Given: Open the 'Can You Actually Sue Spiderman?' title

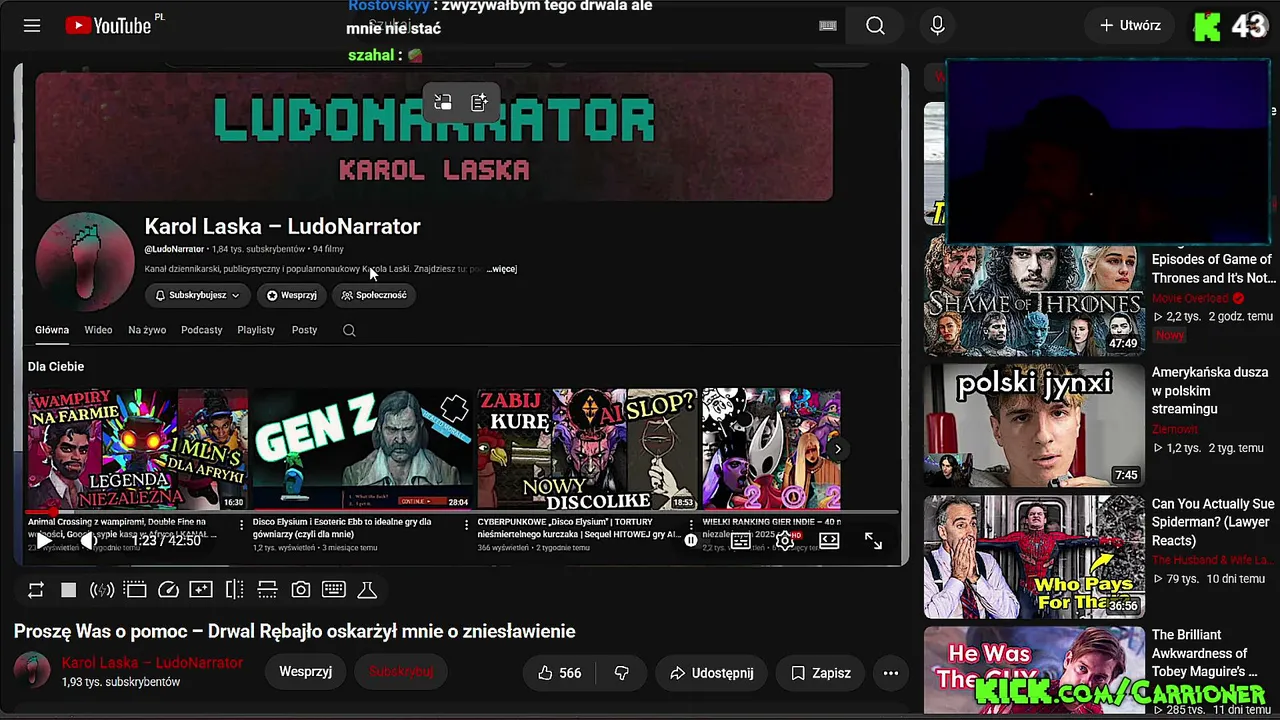Looking at the screenshot, I should coord(1213,522).
